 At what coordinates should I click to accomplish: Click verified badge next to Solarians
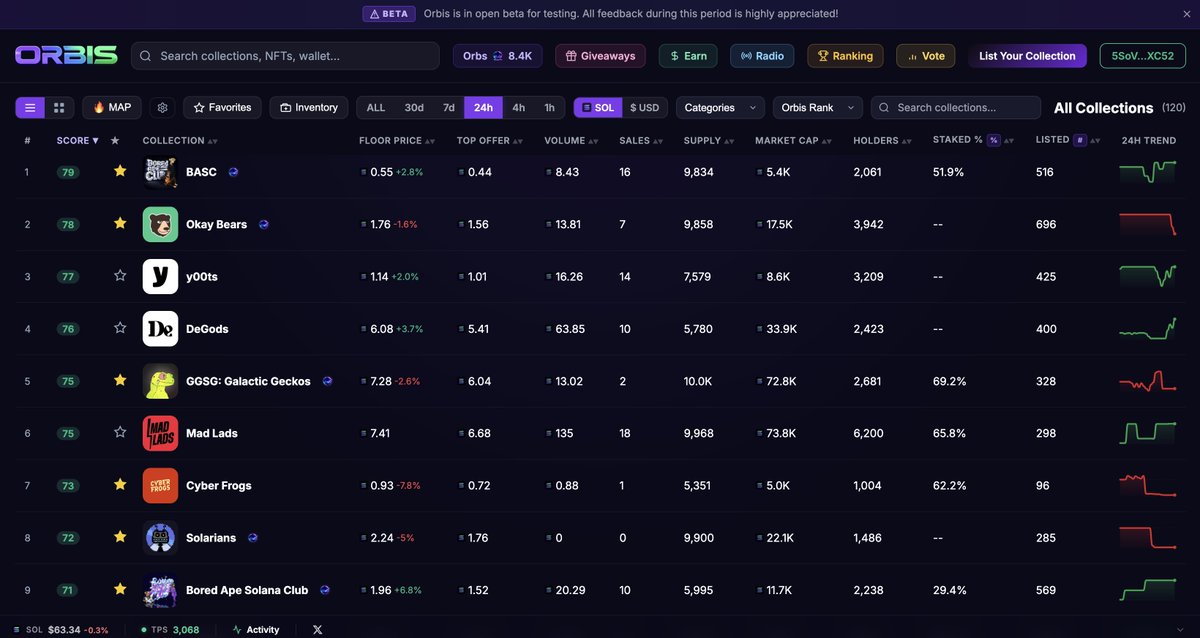tap(253, 538)
